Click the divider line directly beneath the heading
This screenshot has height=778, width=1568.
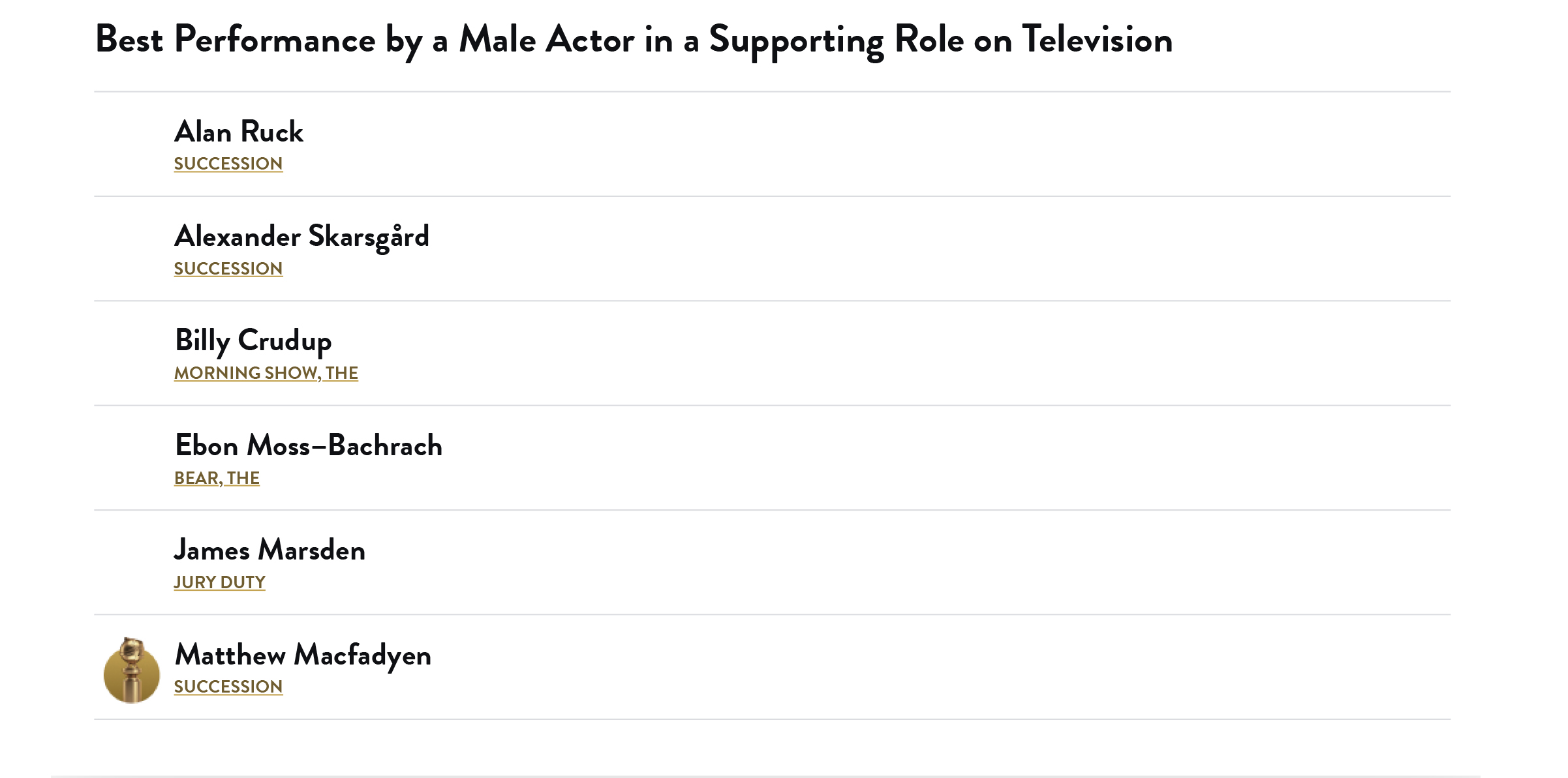pos(772,92)
